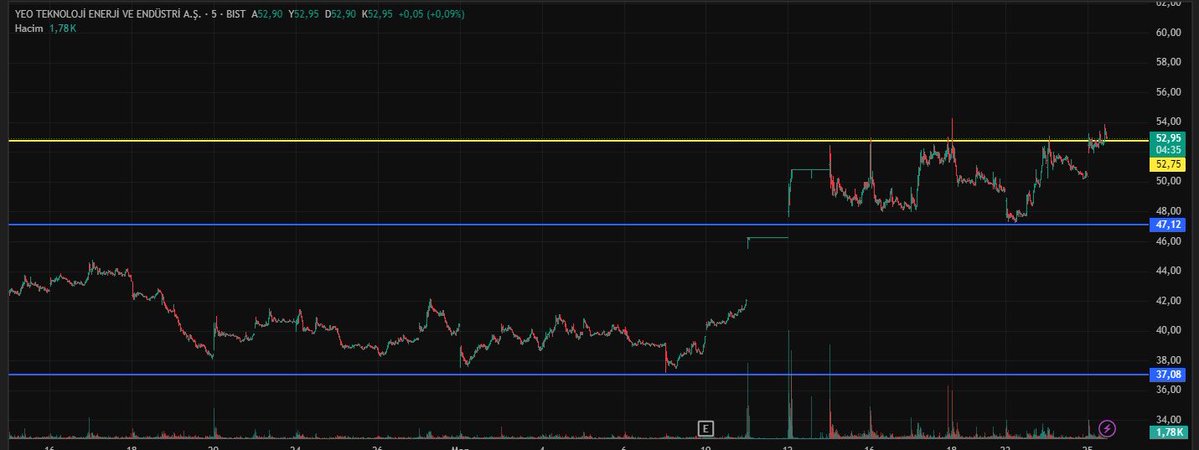Click the Y52,95 high value in legend
Viewport: 1199px width, 450px height.
point(304,15)
